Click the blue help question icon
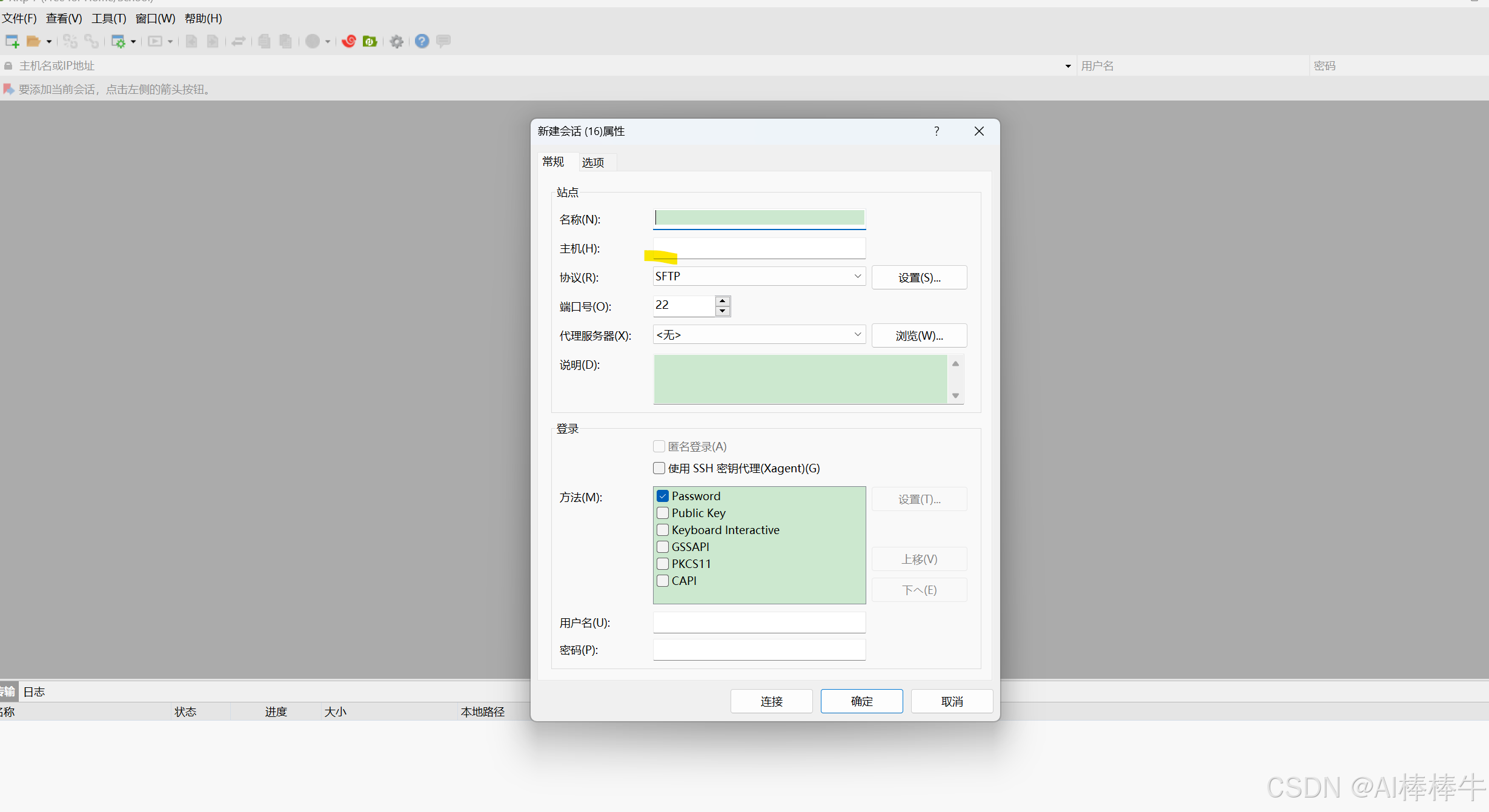Screen dimensions: 1489x812 pos(422,41)
